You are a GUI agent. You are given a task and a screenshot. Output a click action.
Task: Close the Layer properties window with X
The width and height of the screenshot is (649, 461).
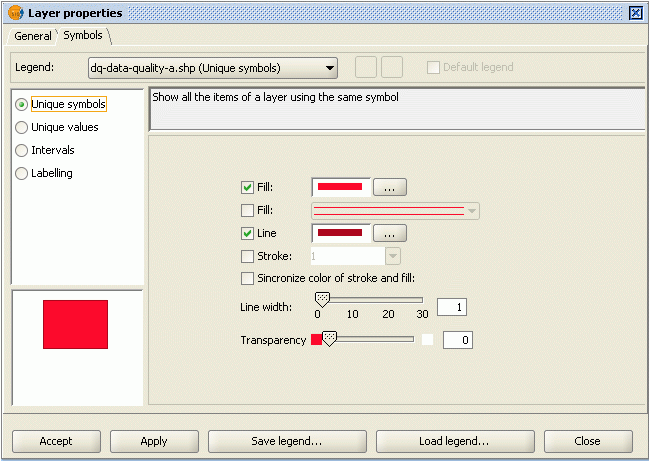pos(635,13)
